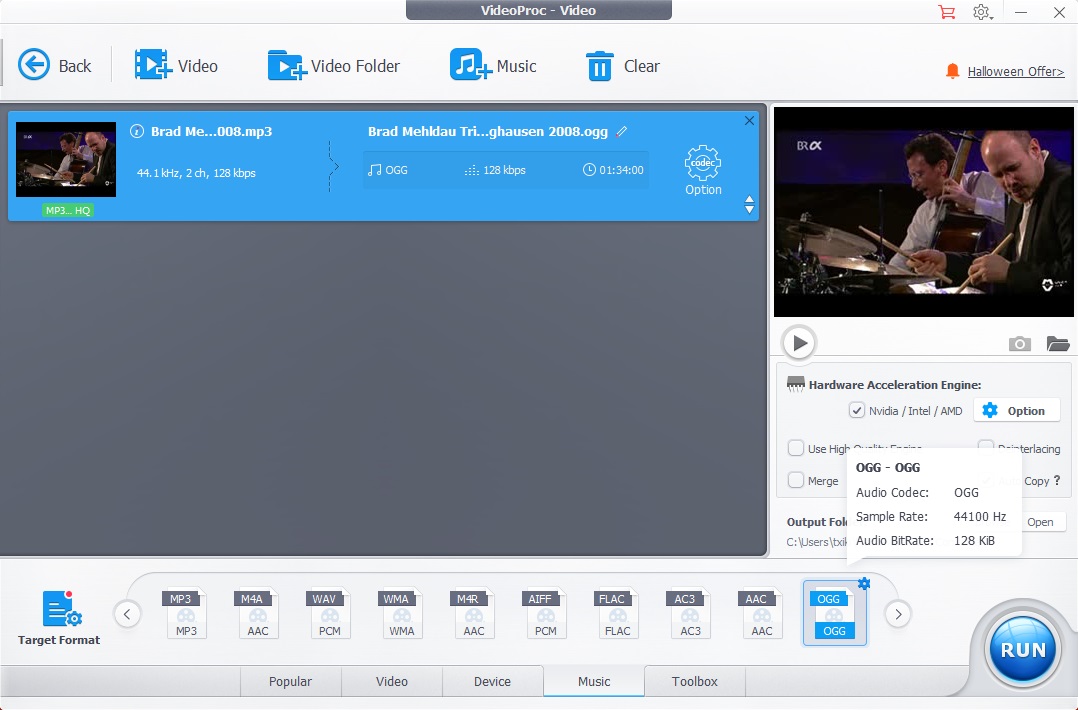This screenshot has width=1078, height=710.
Task: Take a snapshot of the preview
Action: [x=1019, y=343]
